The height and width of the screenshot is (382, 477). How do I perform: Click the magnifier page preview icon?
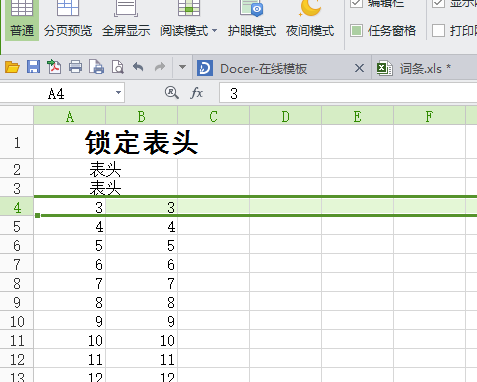click(118, 67)
